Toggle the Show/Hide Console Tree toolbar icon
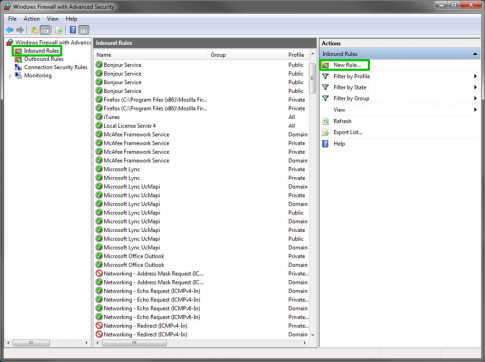Image resolution: width=485 pixels, height=362 pixels. 45,30
